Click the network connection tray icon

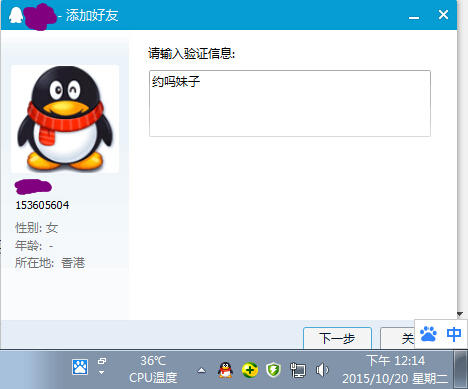coord(298,370)
